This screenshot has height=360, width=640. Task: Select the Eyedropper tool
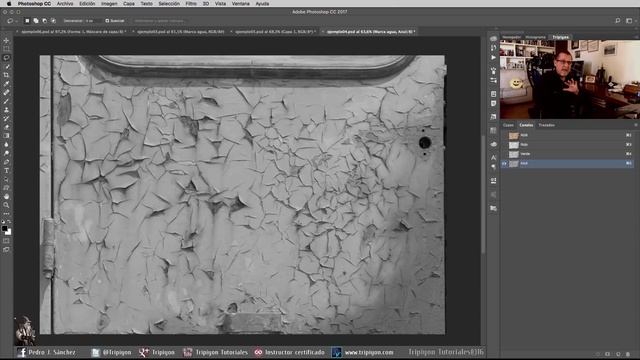6,84
